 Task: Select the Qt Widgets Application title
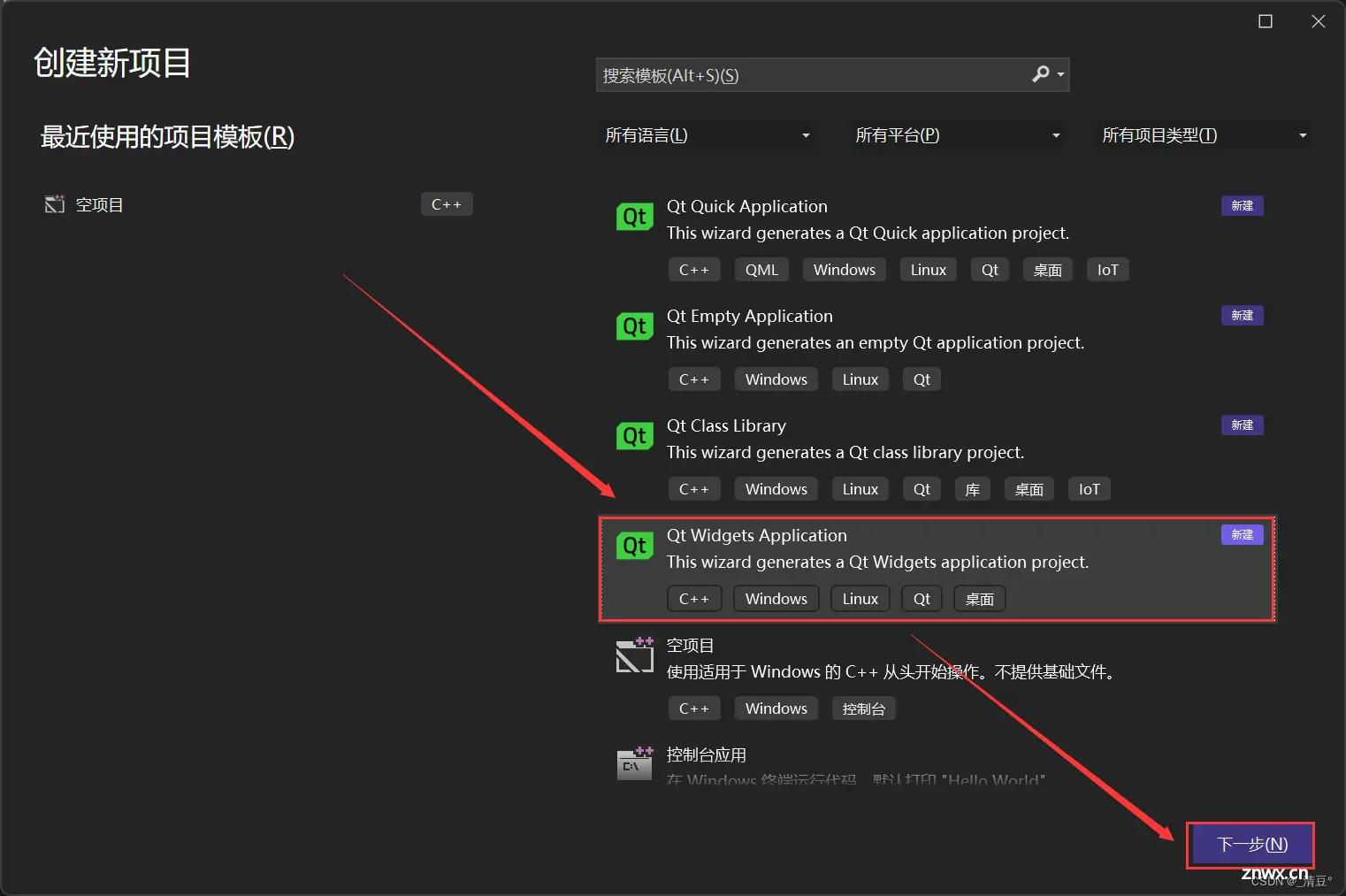tap(757, 535)
